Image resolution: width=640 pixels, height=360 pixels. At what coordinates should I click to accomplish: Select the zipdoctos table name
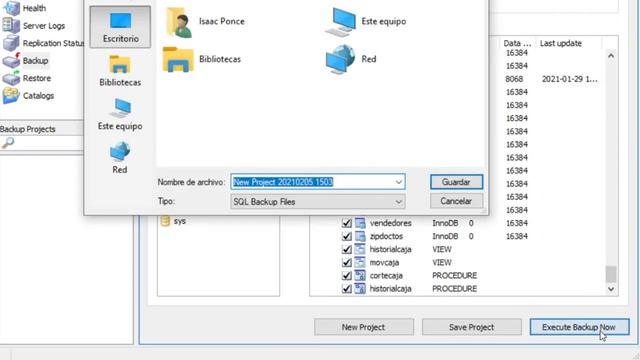coord(386,236)
